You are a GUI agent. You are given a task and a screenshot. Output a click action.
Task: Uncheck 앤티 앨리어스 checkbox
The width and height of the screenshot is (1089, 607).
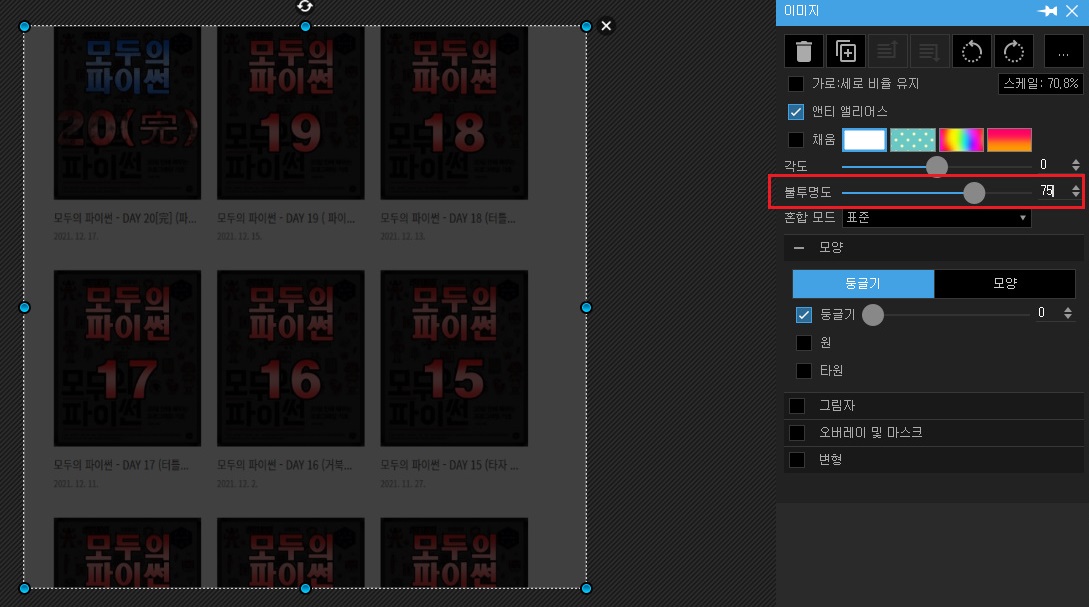pos(796,112)
